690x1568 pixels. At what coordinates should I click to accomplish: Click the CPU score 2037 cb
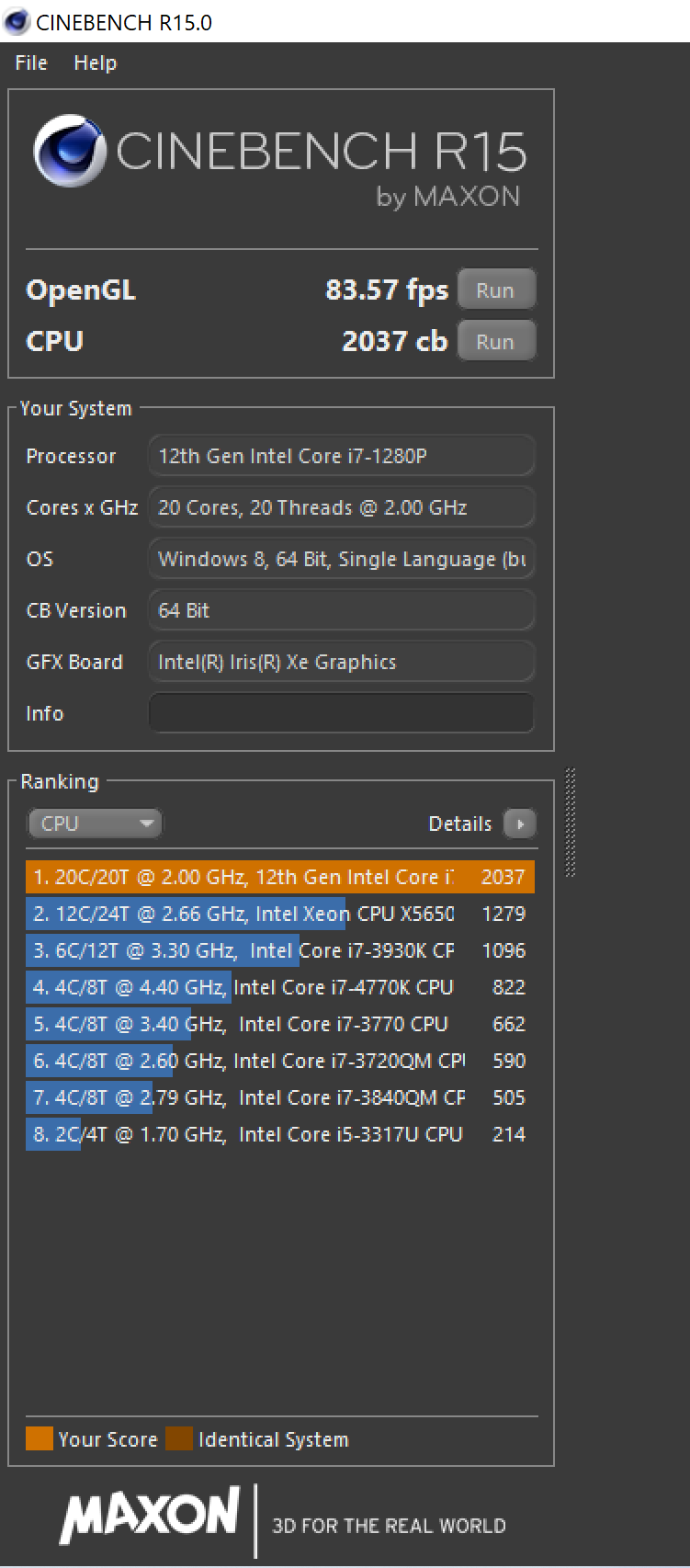pyautogui.click(x=394, y=342)
